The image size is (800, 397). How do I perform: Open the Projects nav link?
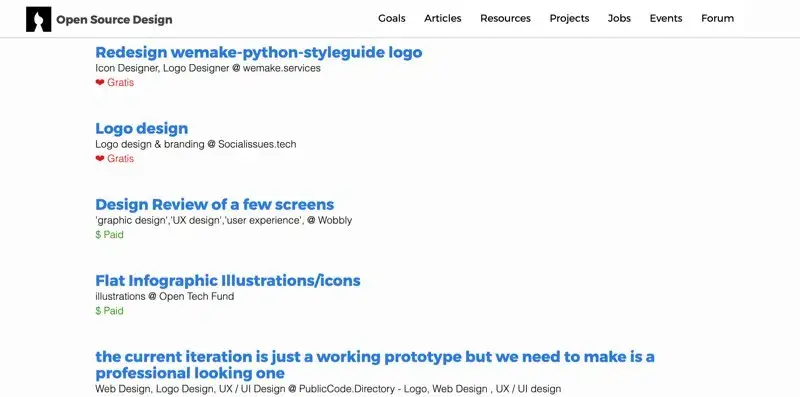click(569, 18)
